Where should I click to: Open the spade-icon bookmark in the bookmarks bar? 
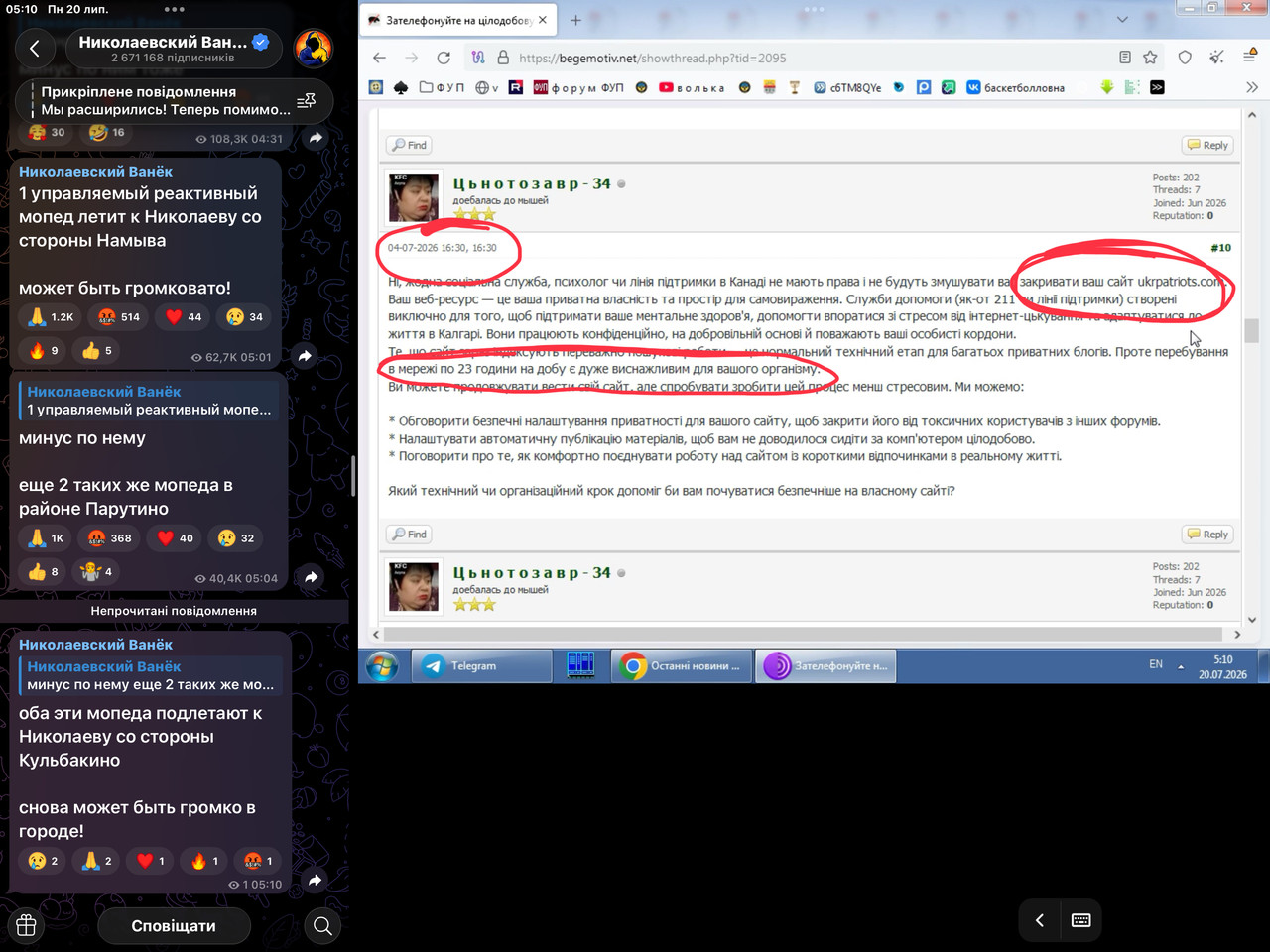pyautogui.click(x=400, y=87)
